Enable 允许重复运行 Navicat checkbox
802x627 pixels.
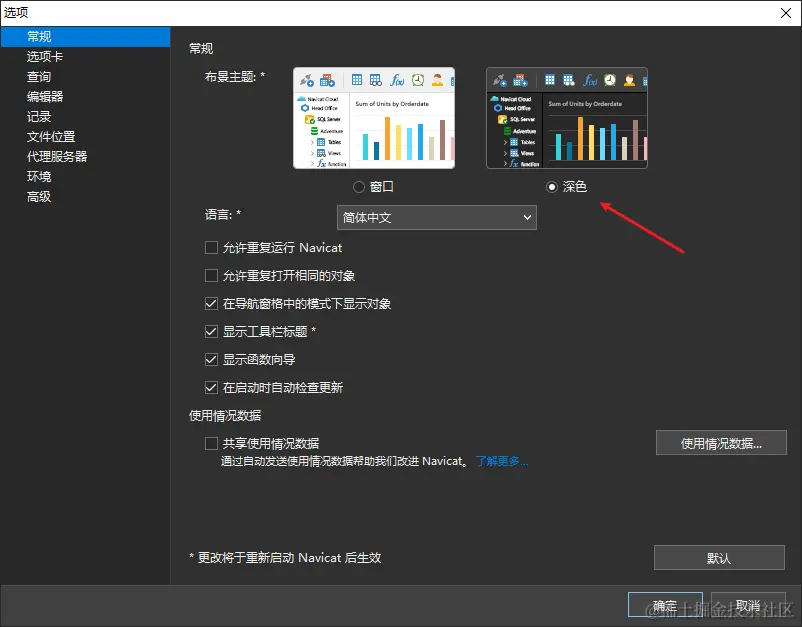tap(211, 248)
